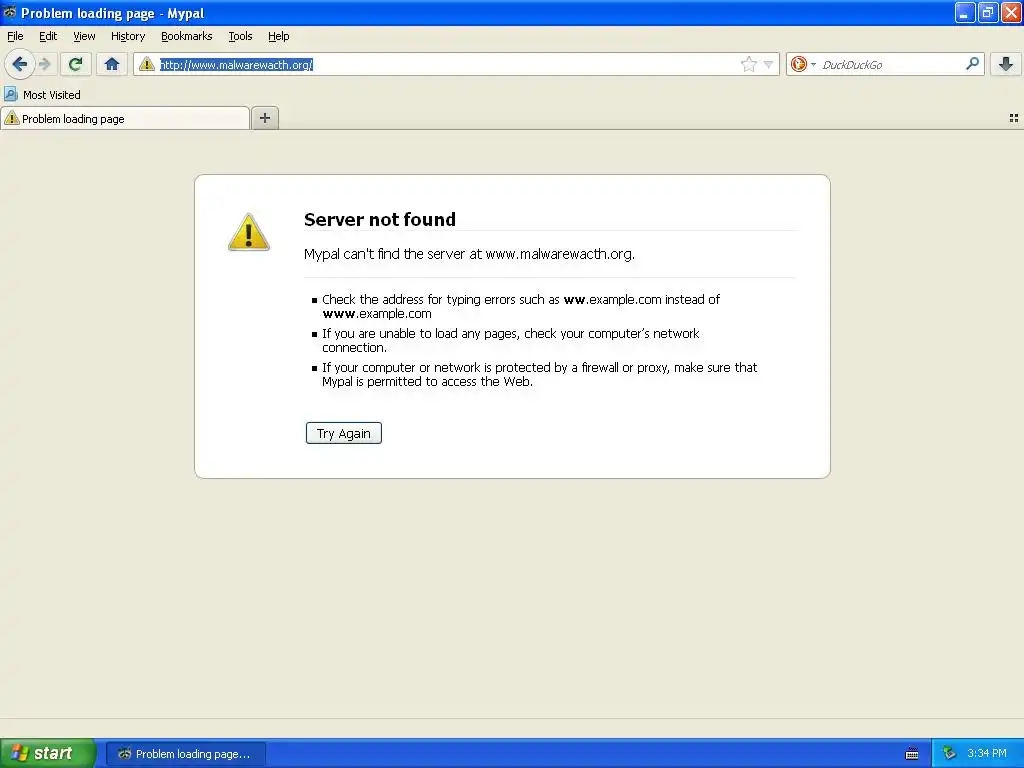
Task: Click the warning identity icon in address bar
Action: click(146, 64)
